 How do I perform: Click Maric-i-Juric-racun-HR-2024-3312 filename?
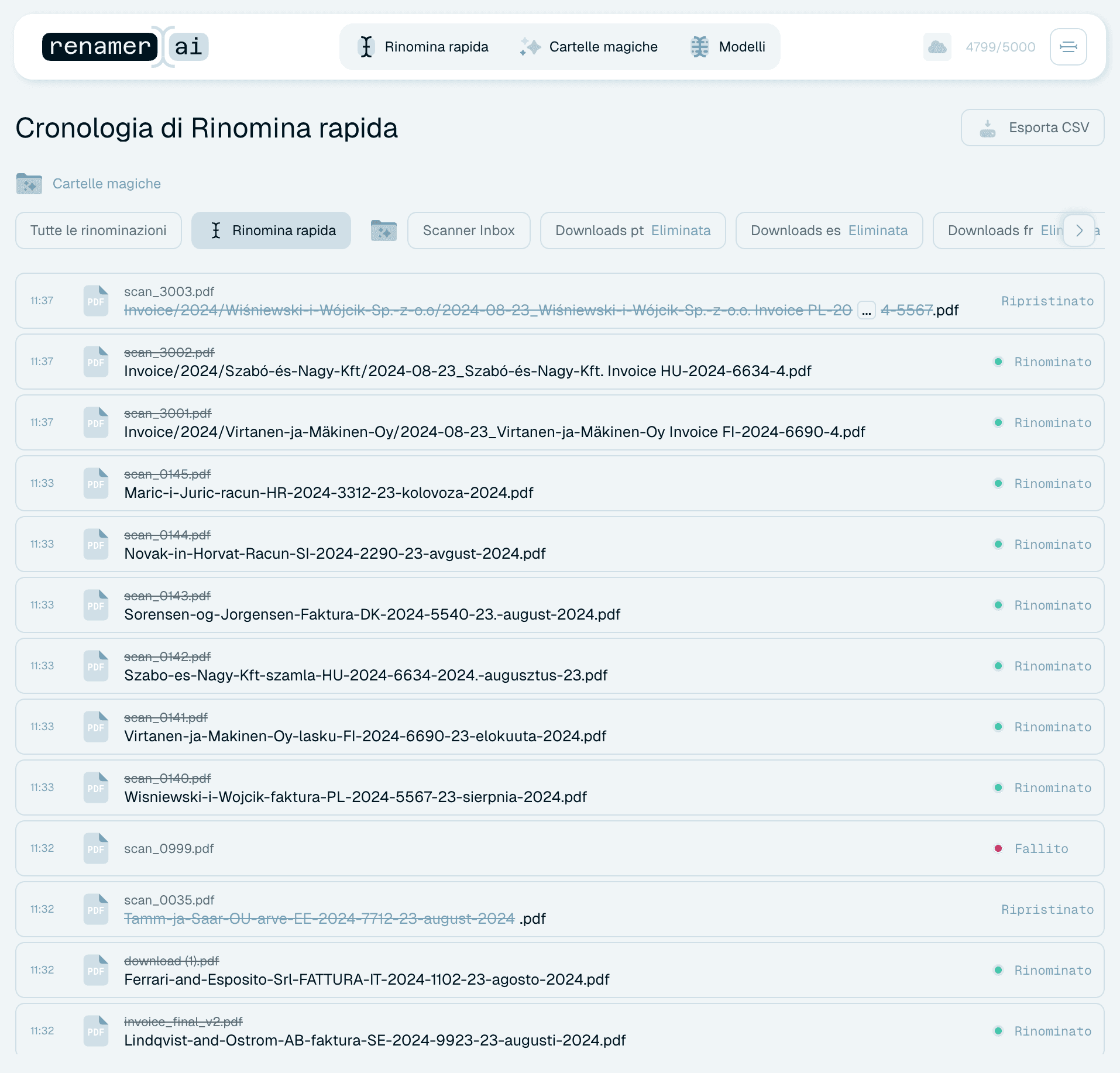(x=329, y=493)
